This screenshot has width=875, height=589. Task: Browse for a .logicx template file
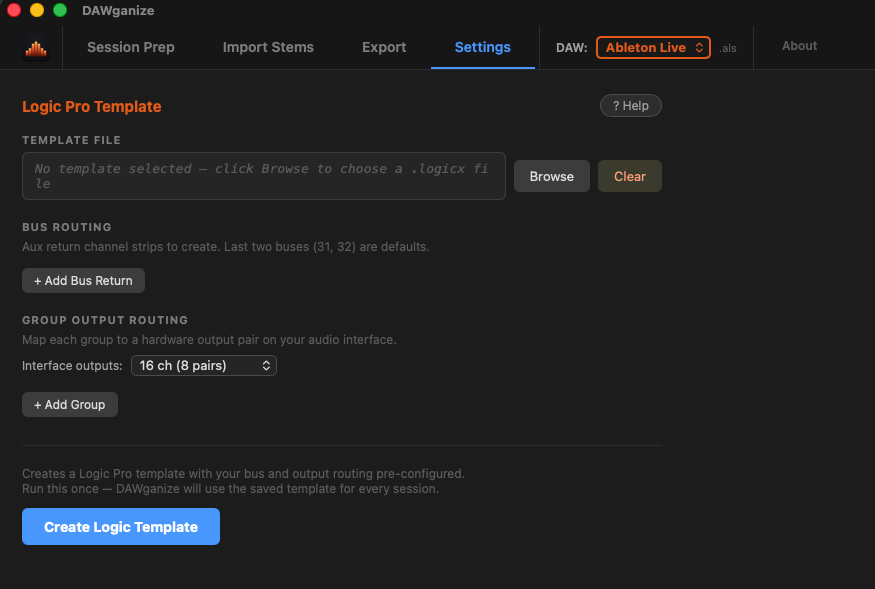click(x=551, y=176)
